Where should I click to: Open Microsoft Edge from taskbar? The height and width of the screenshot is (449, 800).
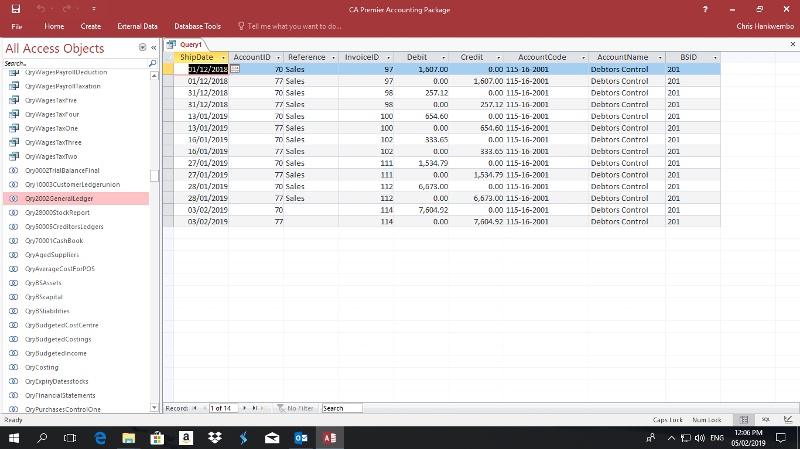(100, 438)
